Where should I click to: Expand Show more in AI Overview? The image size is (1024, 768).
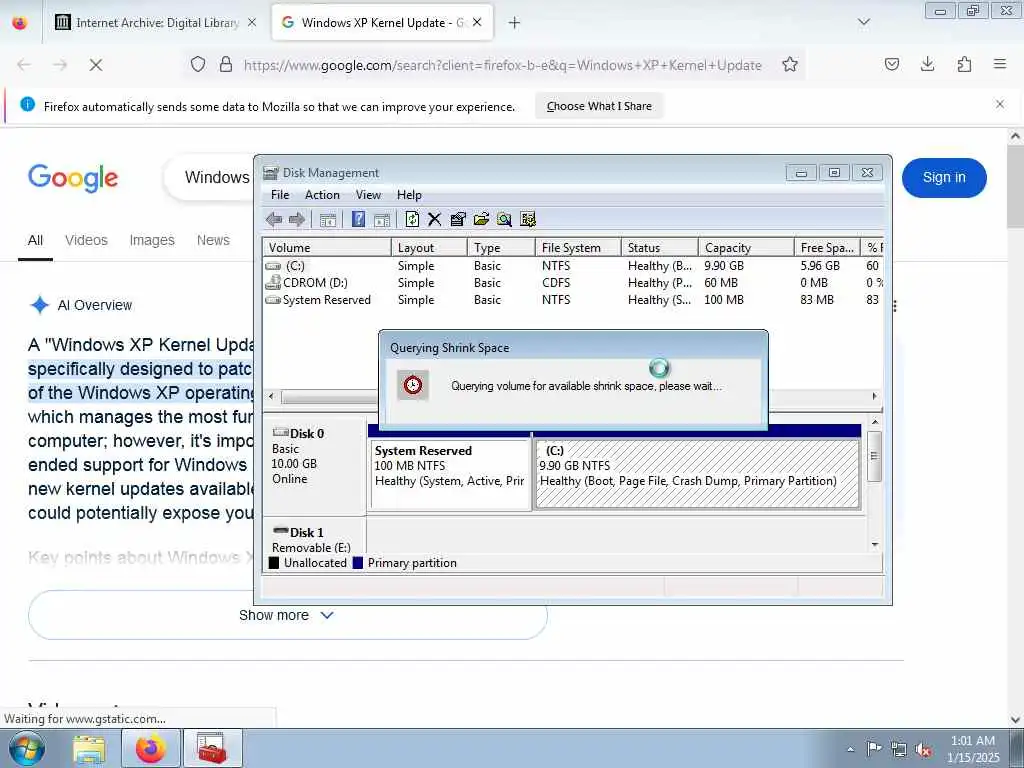pyautogui.click(x=287, y=615)
